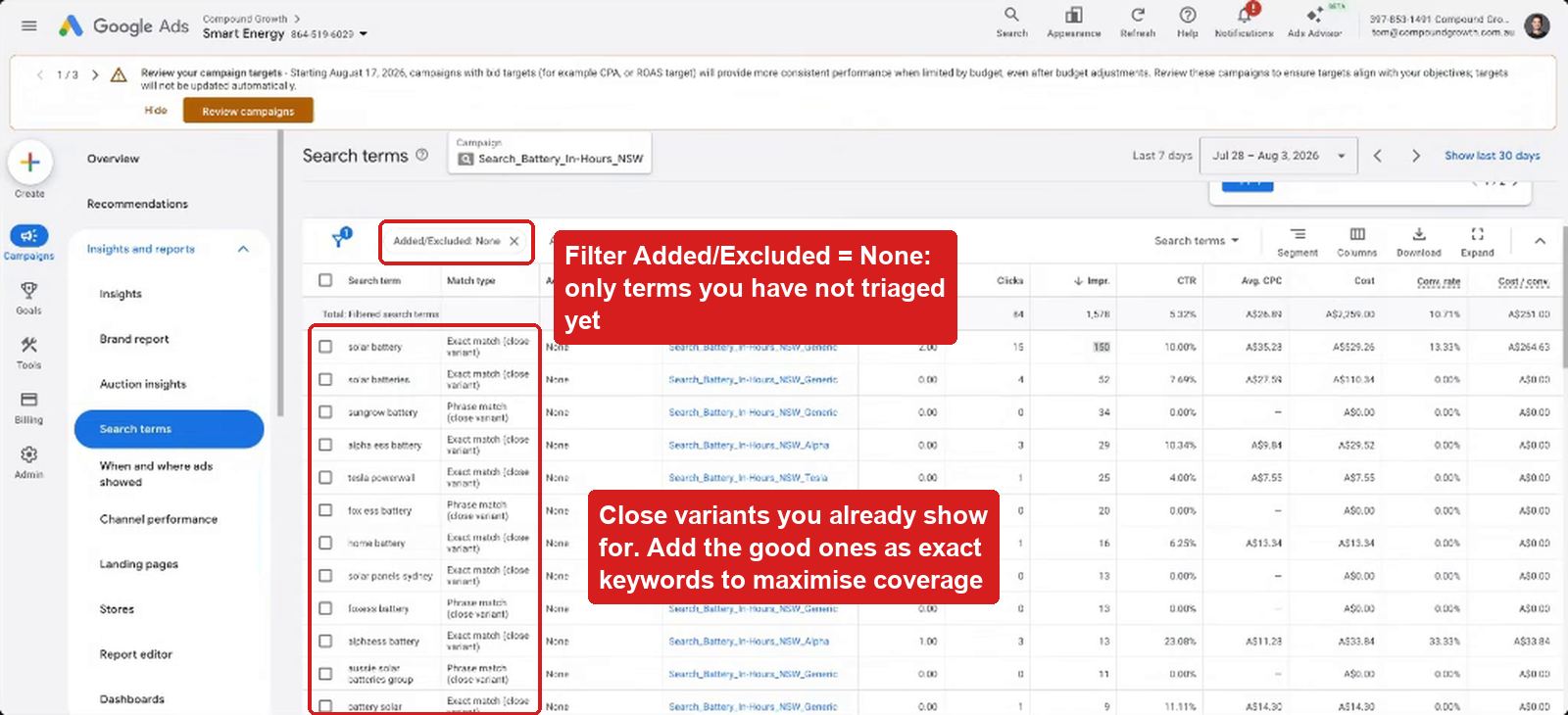The image size is (1568, 715).
Task: Tick checkbox for solar battery row
Action: tap(325, 347)
